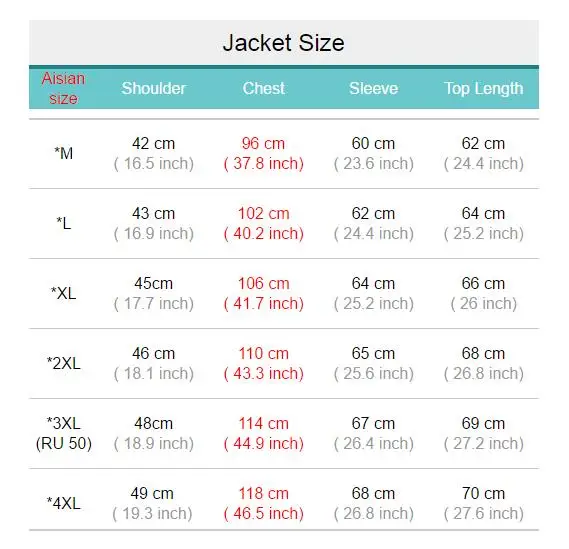Viewport: 569px width, 549px height.
Task: Click the Shoulder column header
Action: [x=153, y=89]
